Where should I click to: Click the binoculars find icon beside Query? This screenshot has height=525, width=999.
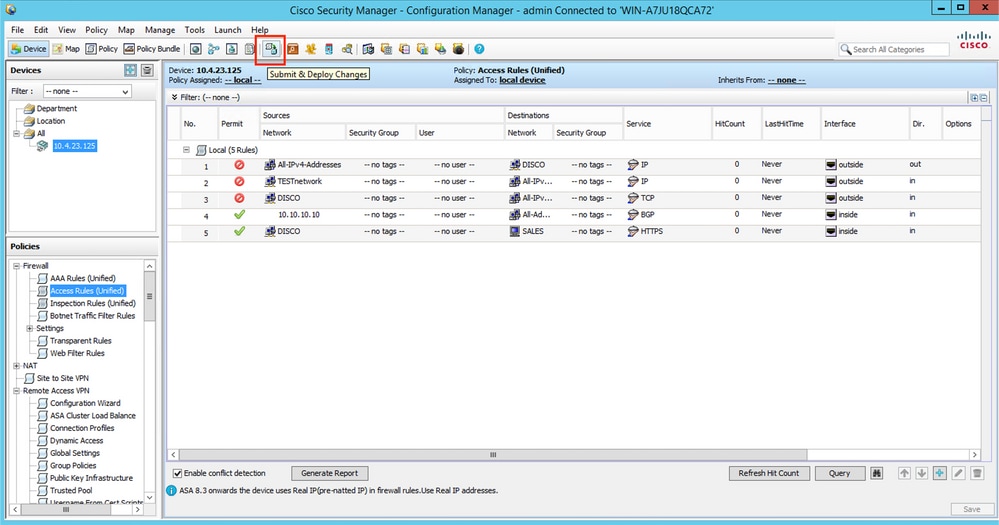877,473
